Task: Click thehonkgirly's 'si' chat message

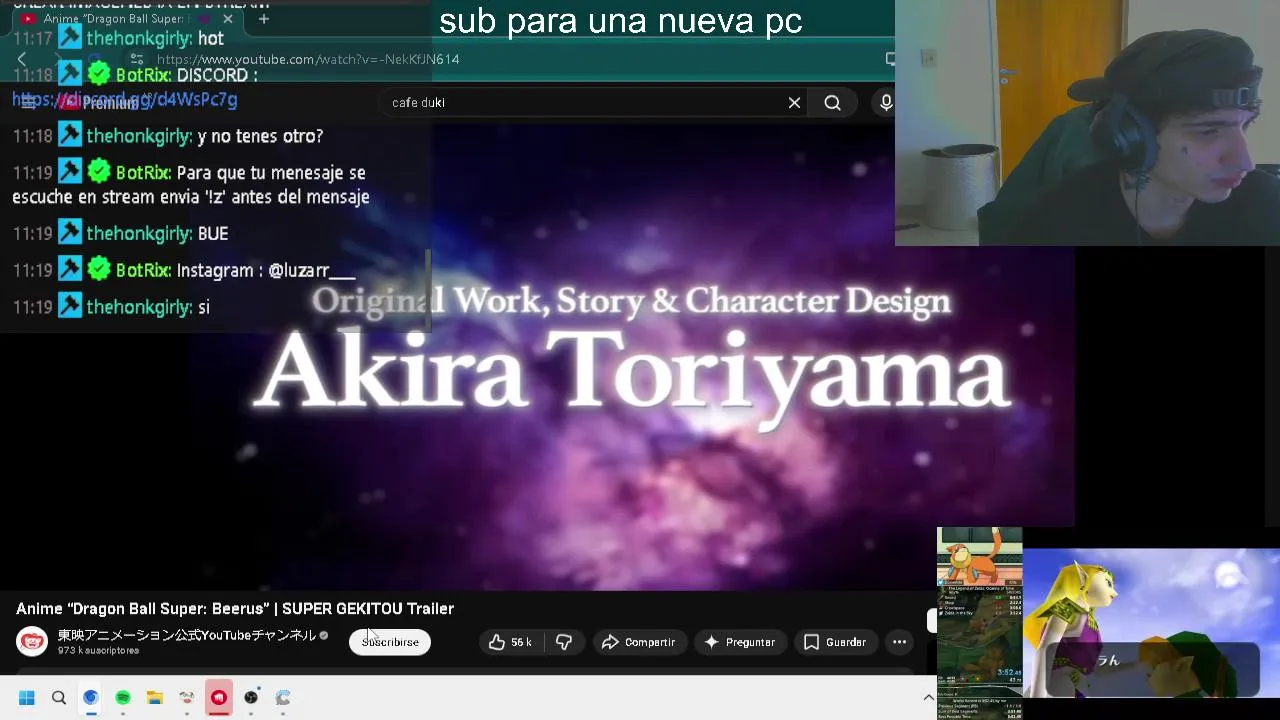Action: click(204, 307)
